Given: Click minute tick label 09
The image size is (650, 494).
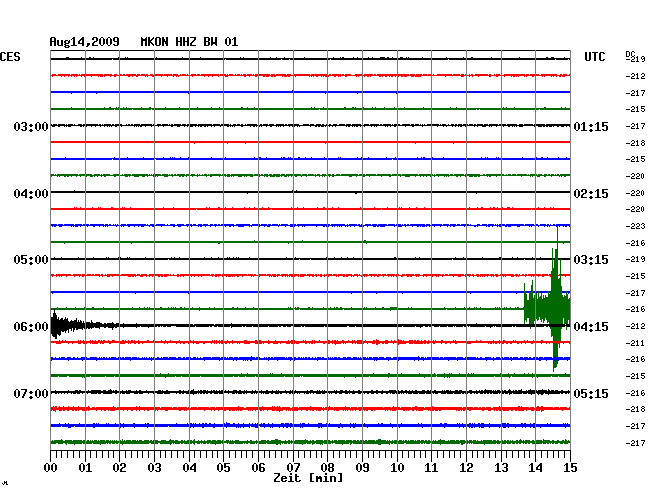Looking at the screenshot, I should [362, 468].
